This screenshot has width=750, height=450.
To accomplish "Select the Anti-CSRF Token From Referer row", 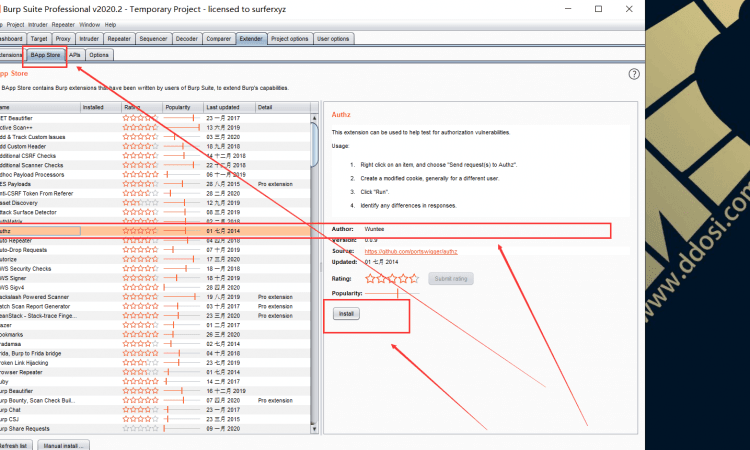I will coord(155,193).
